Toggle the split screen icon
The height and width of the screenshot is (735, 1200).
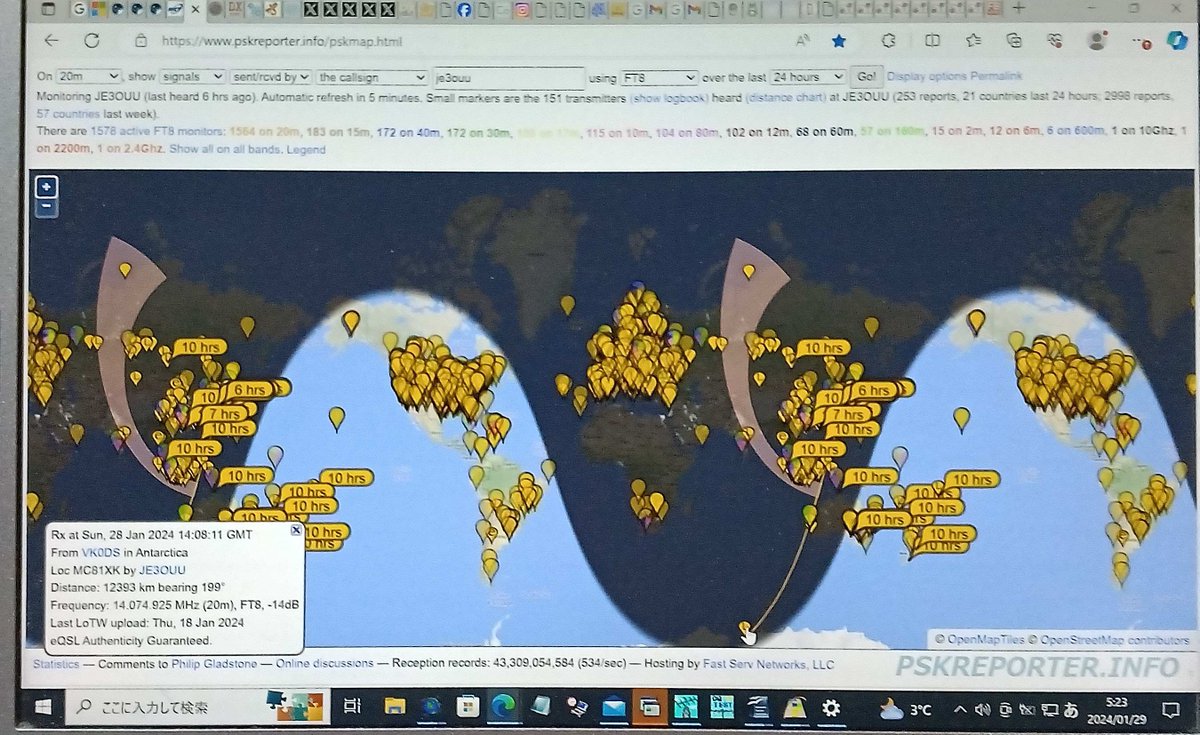(x=932, y=41)
